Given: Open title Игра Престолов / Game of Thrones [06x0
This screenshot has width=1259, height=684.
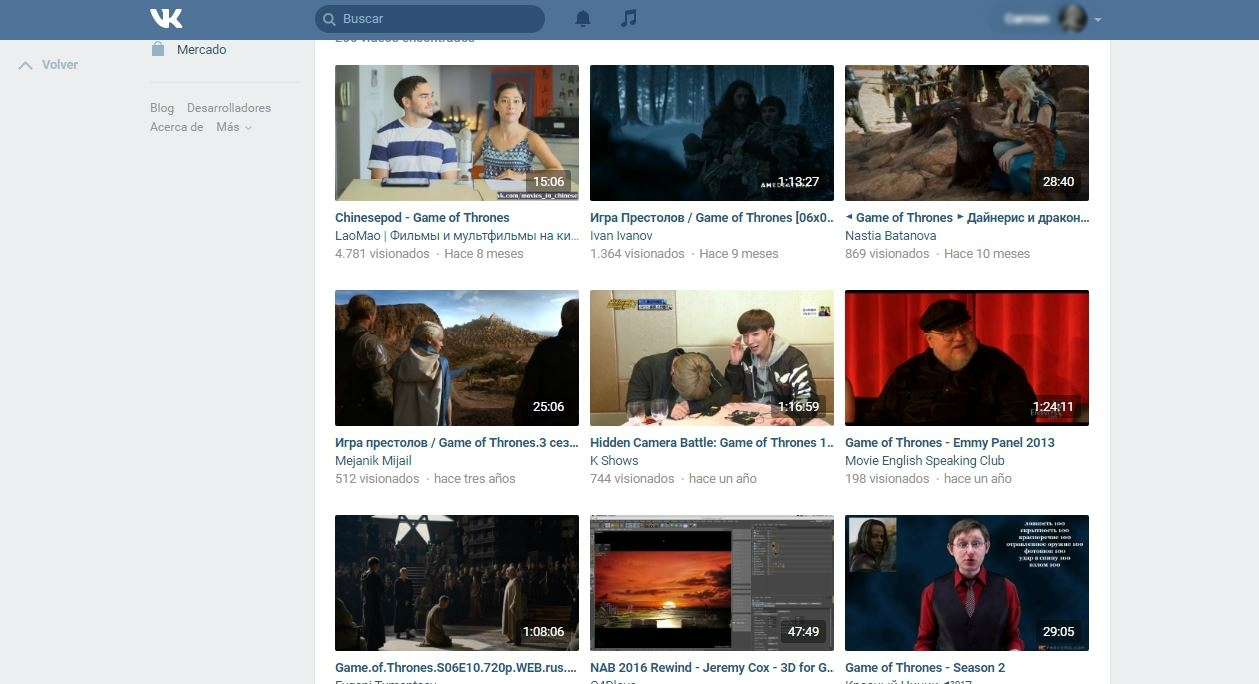Looking at the screenshot, I should click(x=712, y=218).
